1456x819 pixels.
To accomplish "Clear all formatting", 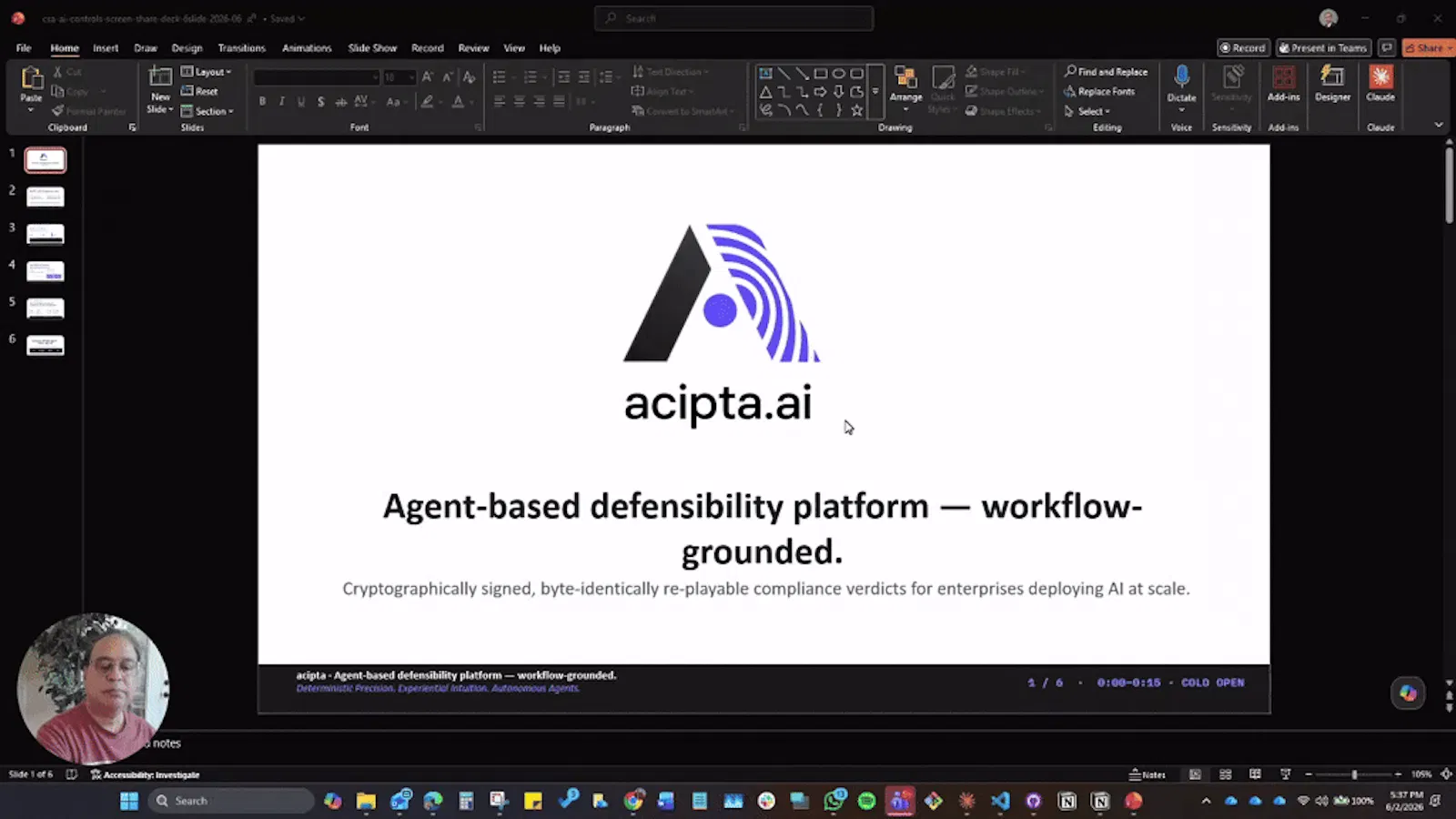I will [x=469, y=77].
